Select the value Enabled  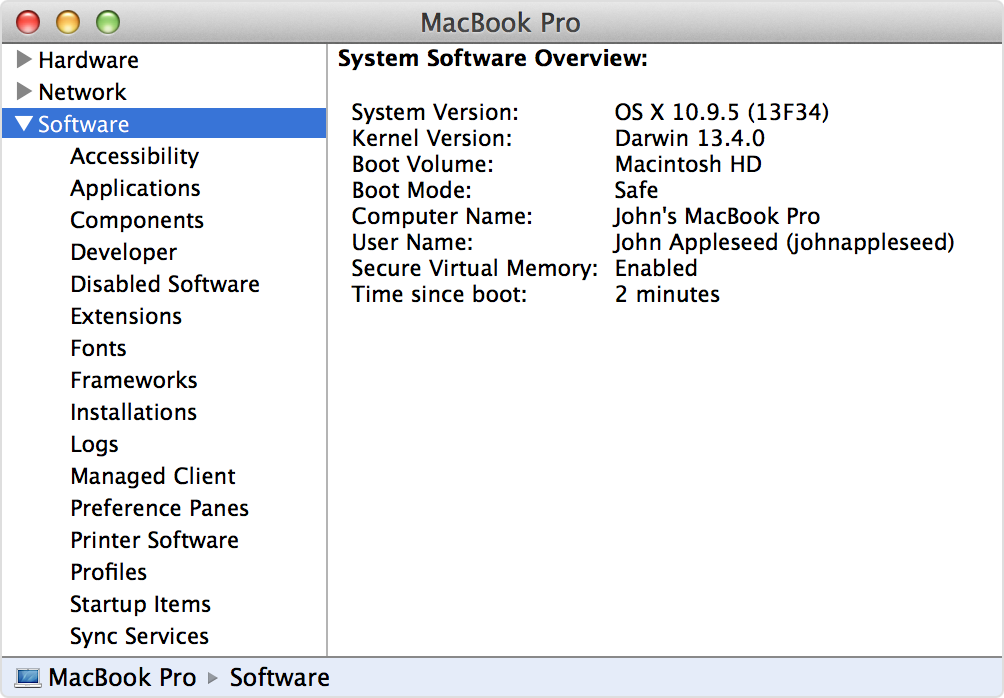click(656, 268)
